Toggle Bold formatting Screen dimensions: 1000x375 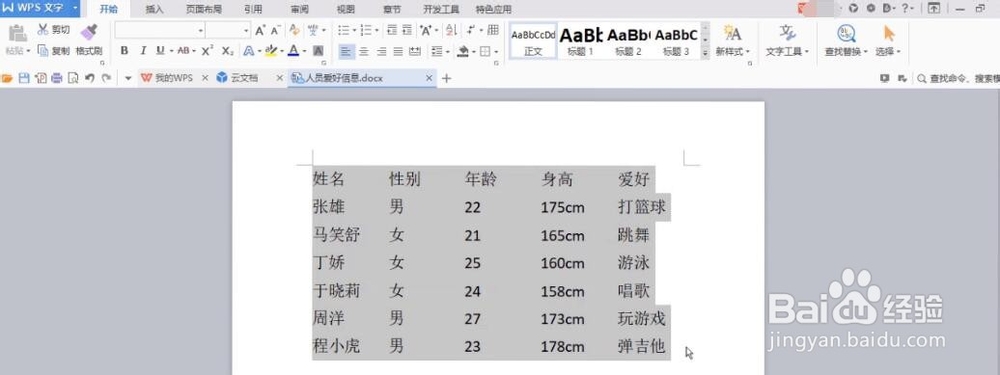coord(124,50)
